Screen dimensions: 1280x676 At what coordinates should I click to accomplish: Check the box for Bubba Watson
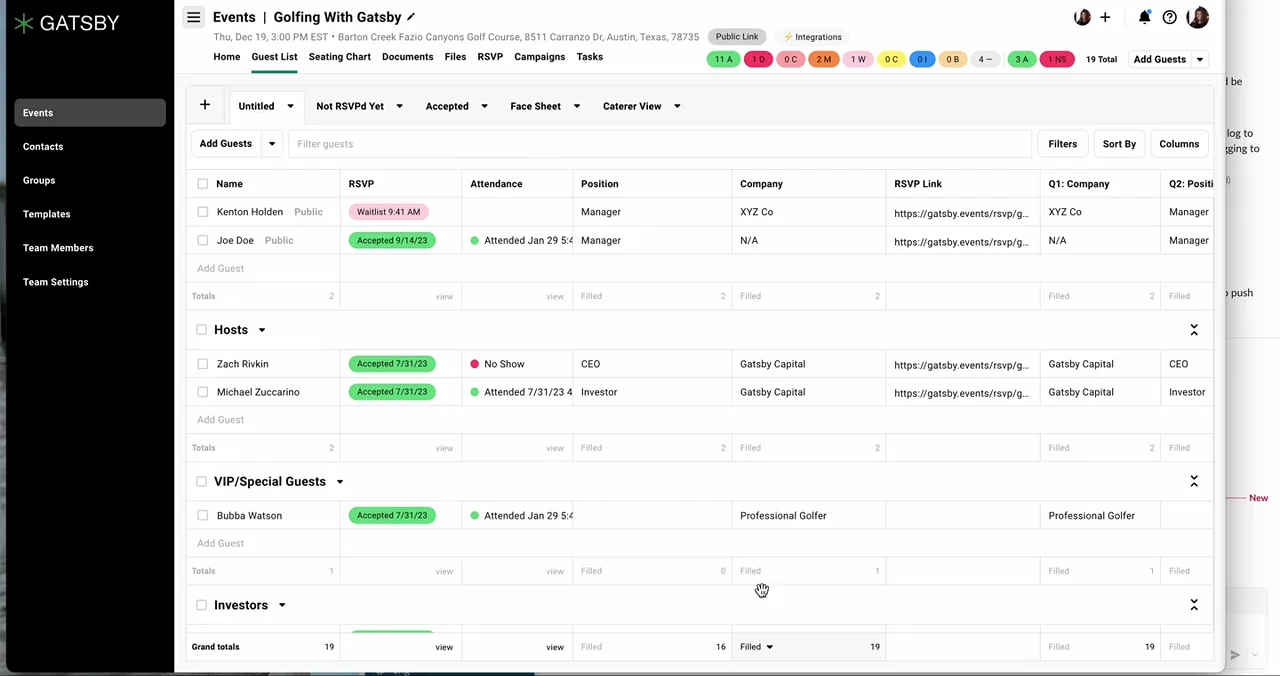(x=203, y=515)
